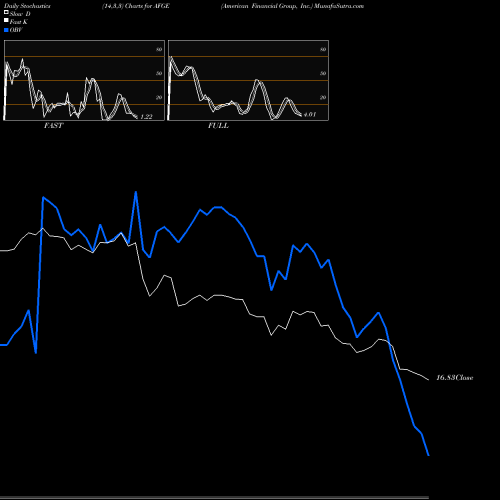Click the FULL label under the chart
Screen dimensions: 500x500
tap(218, 126)
